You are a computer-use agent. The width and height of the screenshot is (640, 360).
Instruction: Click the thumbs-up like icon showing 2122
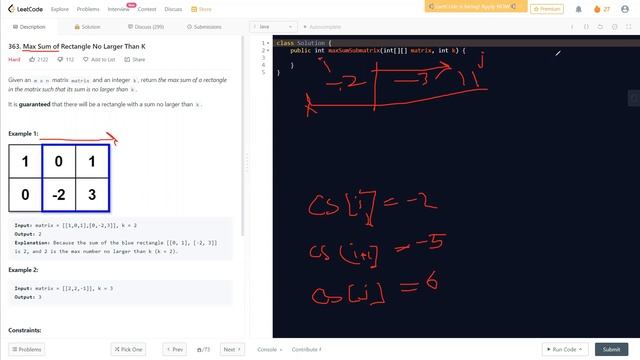pyautogui.click(x=32, y=60)
